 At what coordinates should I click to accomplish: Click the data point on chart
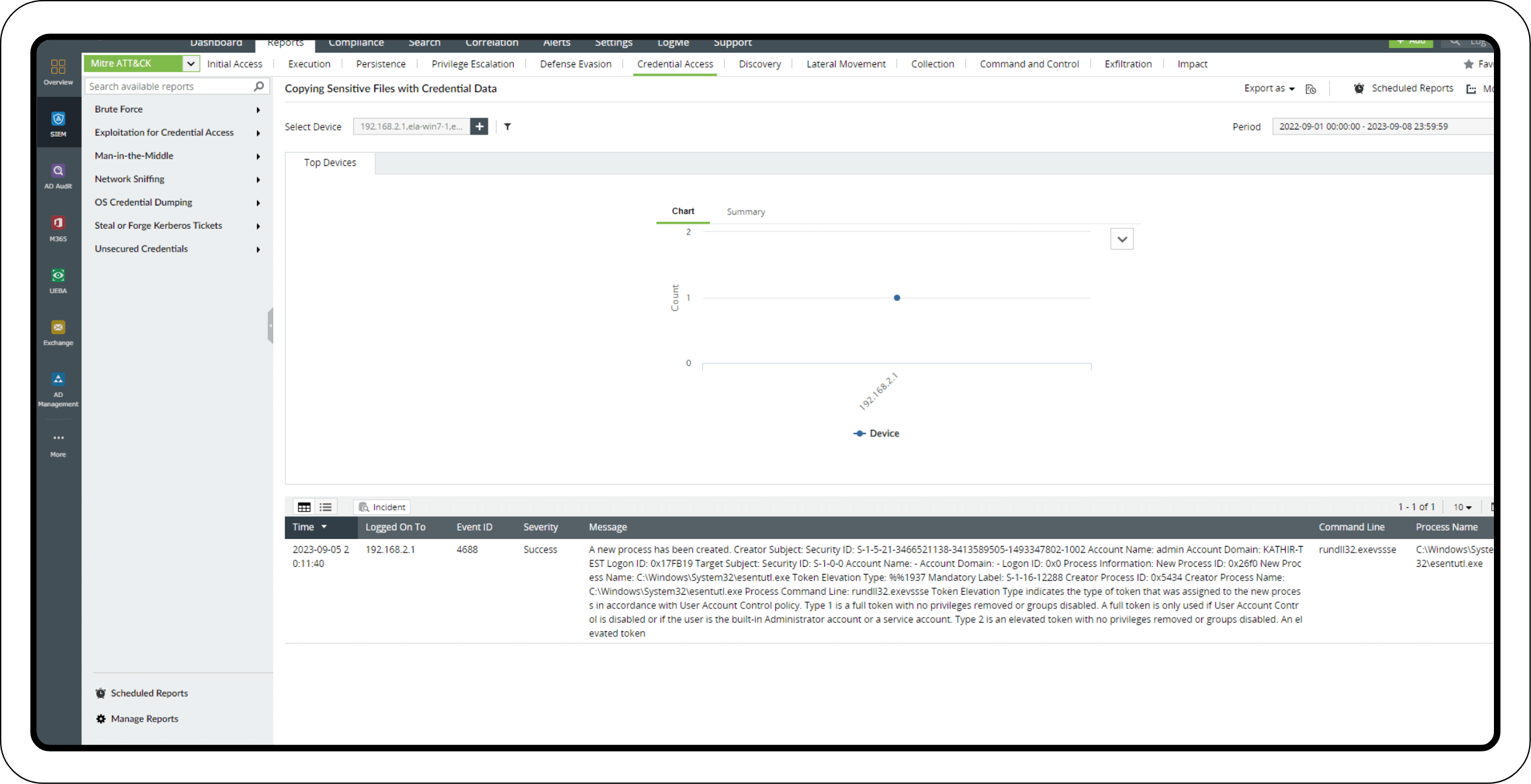897,298
